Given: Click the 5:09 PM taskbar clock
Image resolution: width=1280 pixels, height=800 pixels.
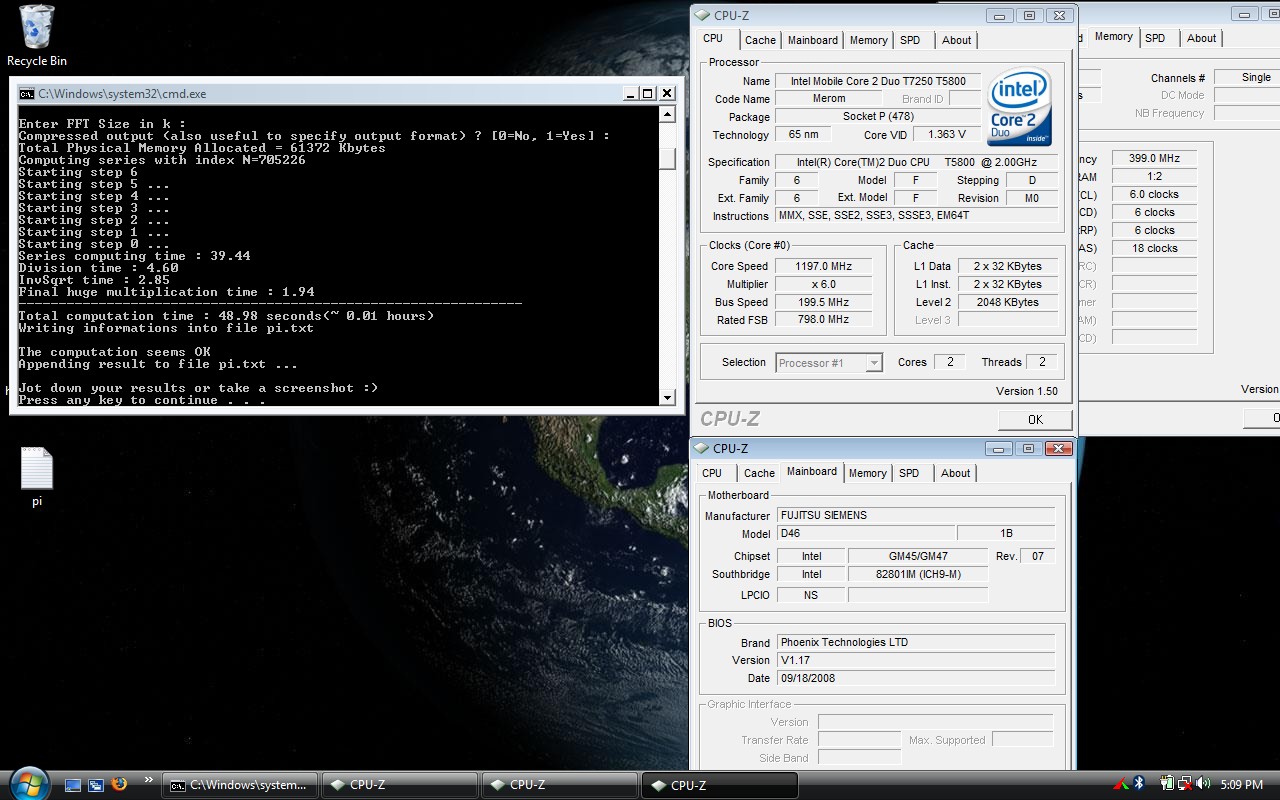Looking at the screenshot, I should [1242, 785].
